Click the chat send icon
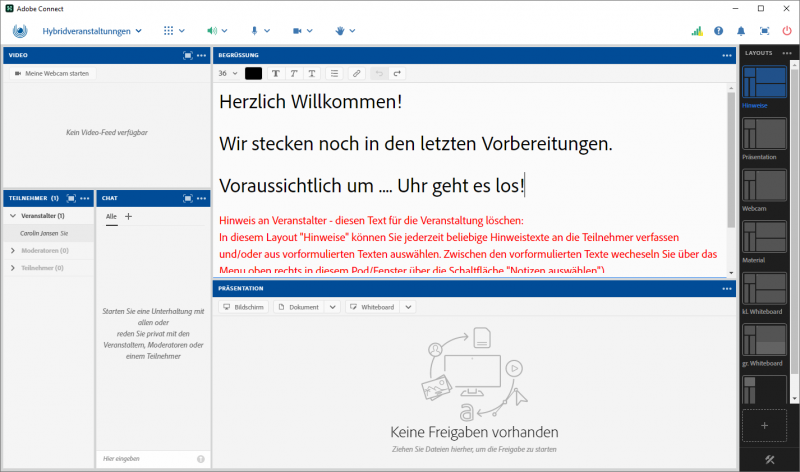 click(x=201, y=459)
